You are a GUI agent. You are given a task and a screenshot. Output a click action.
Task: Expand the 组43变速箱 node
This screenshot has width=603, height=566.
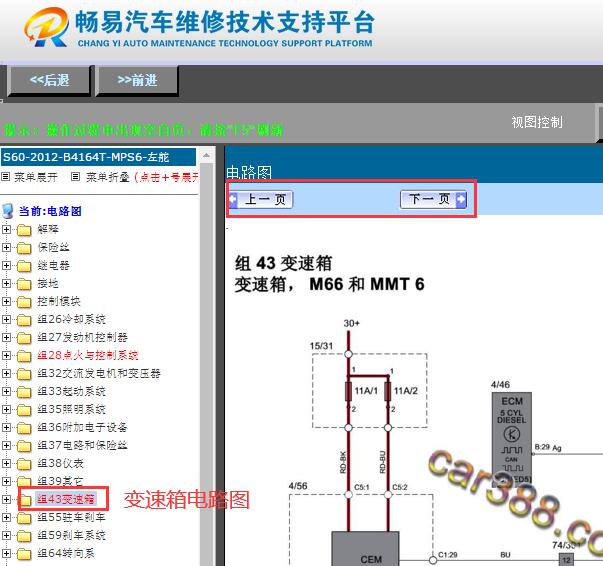point(6,499)
